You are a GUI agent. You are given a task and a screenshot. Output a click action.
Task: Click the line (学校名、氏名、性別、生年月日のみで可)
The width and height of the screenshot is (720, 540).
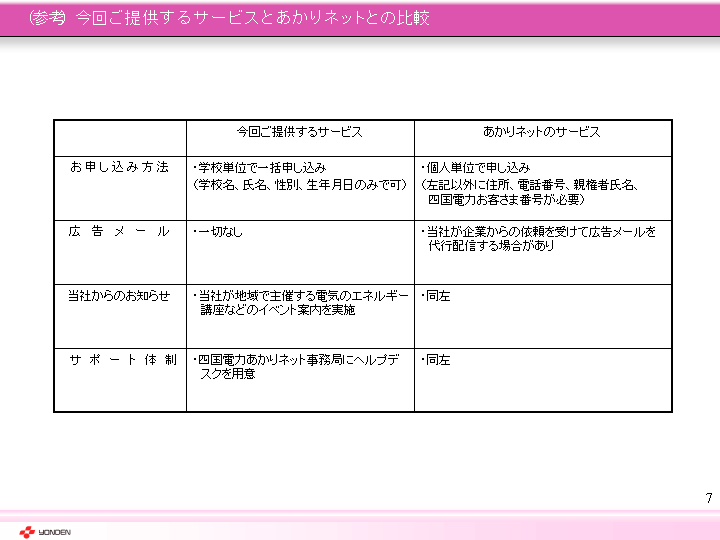(x=300, y=185)
